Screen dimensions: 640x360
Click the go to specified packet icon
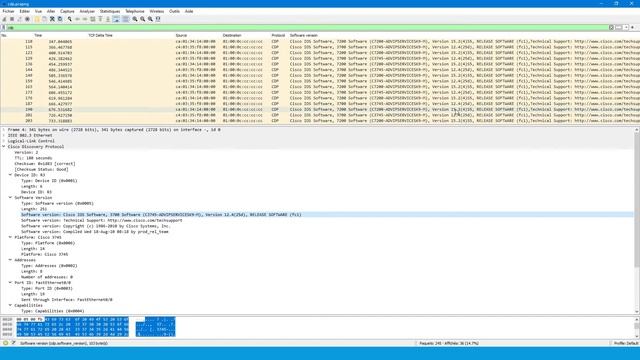93,19
